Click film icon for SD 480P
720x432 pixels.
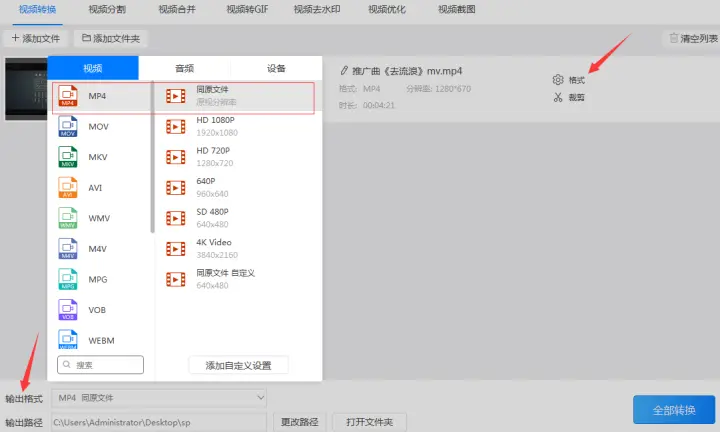tap(176, 218)
